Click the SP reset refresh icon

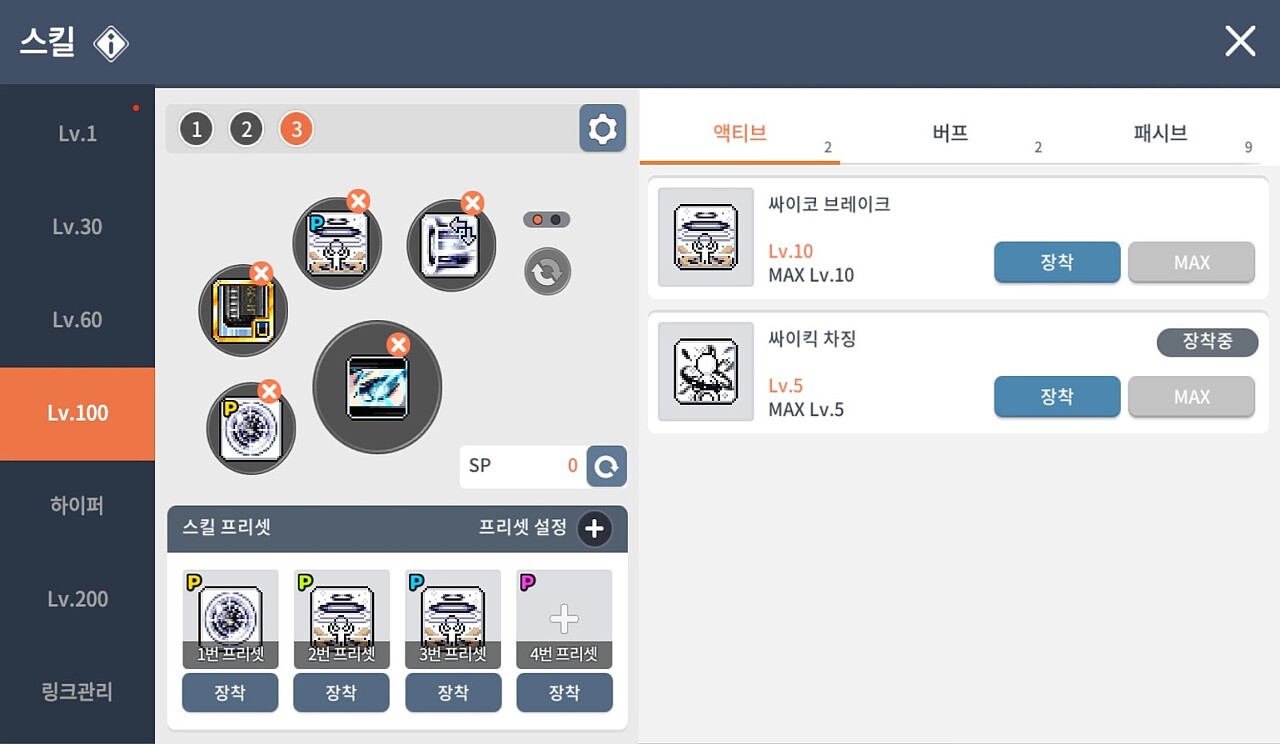[x=606, y=466]
